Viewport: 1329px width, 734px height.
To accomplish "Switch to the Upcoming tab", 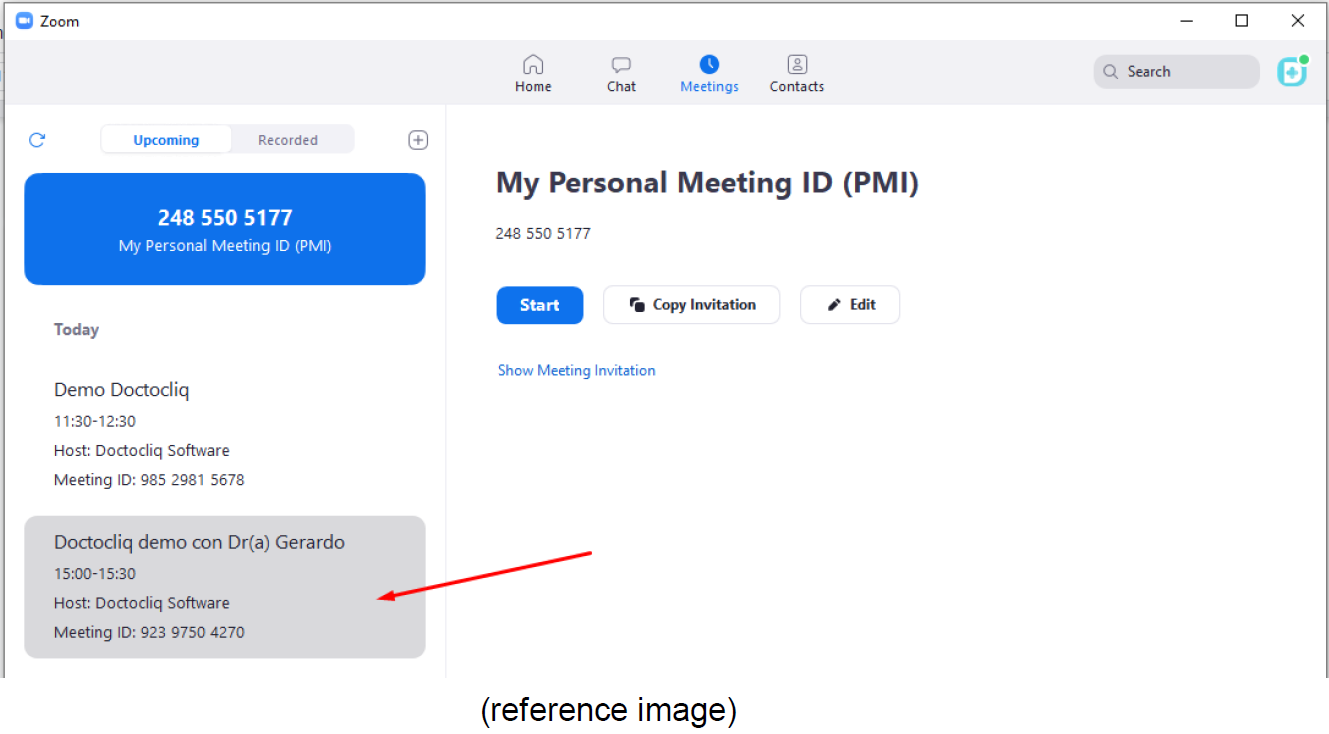I will [166, 140].
